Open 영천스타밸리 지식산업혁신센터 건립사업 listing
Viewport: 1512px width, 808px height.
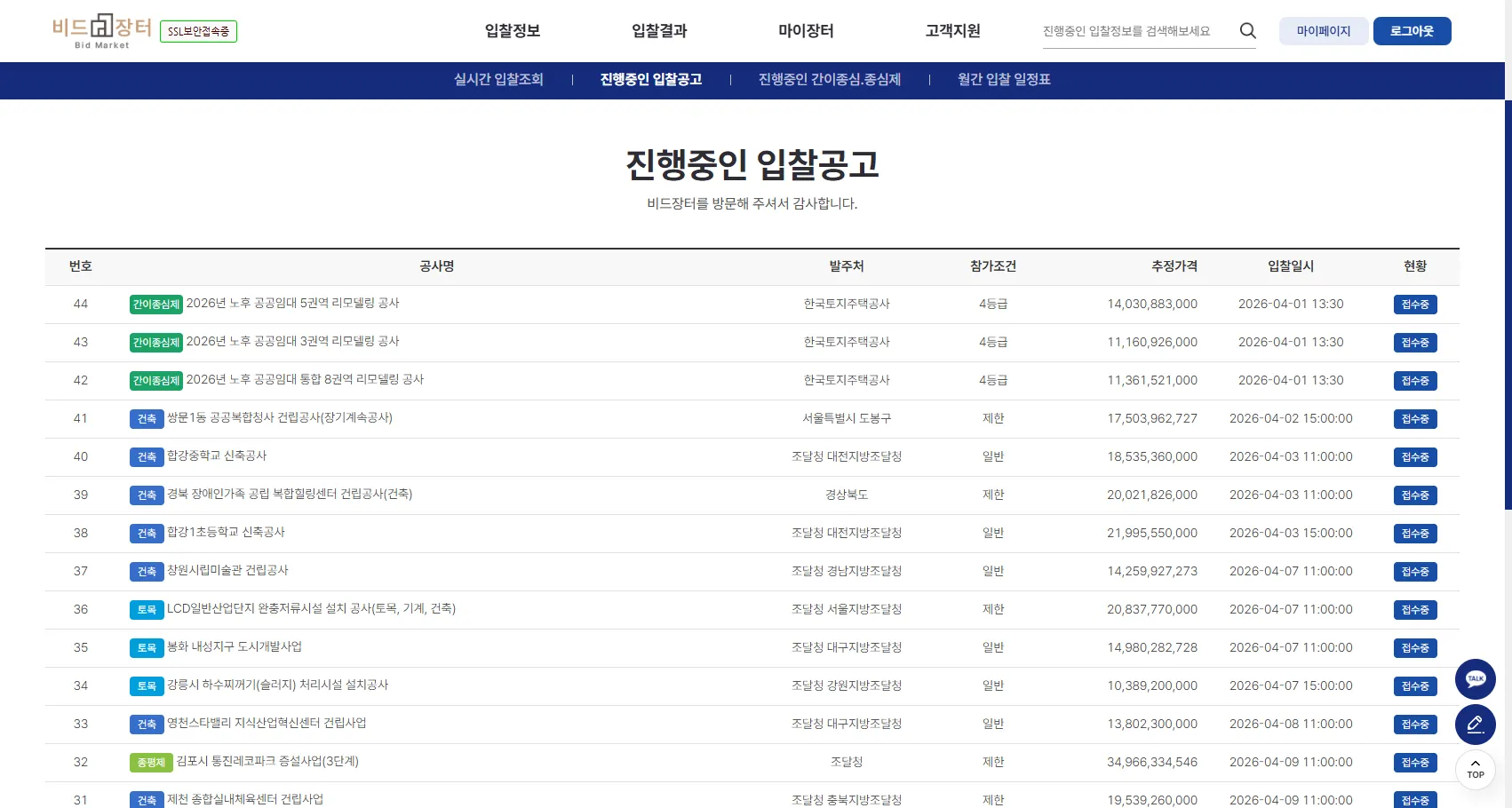267,724
